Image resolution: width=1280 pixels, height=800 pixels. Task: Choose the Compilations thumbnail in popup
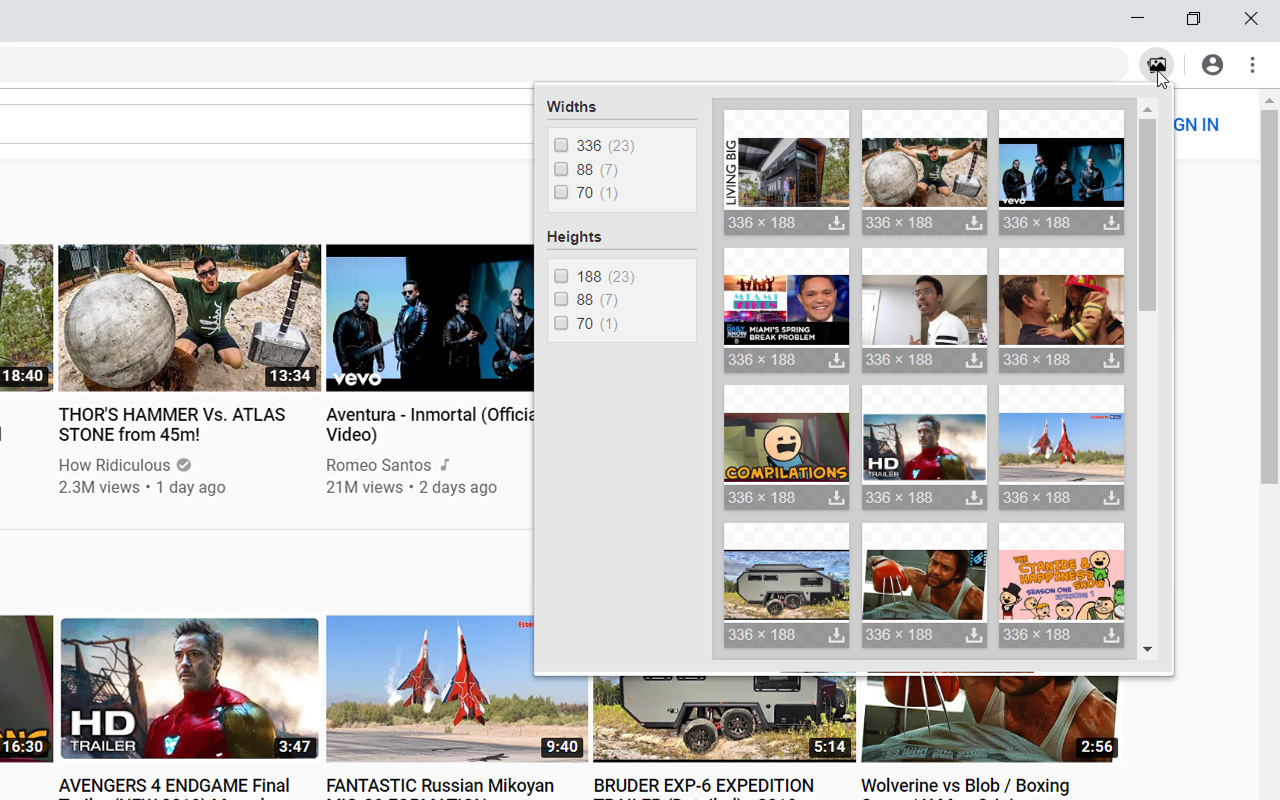click(786, 447)
